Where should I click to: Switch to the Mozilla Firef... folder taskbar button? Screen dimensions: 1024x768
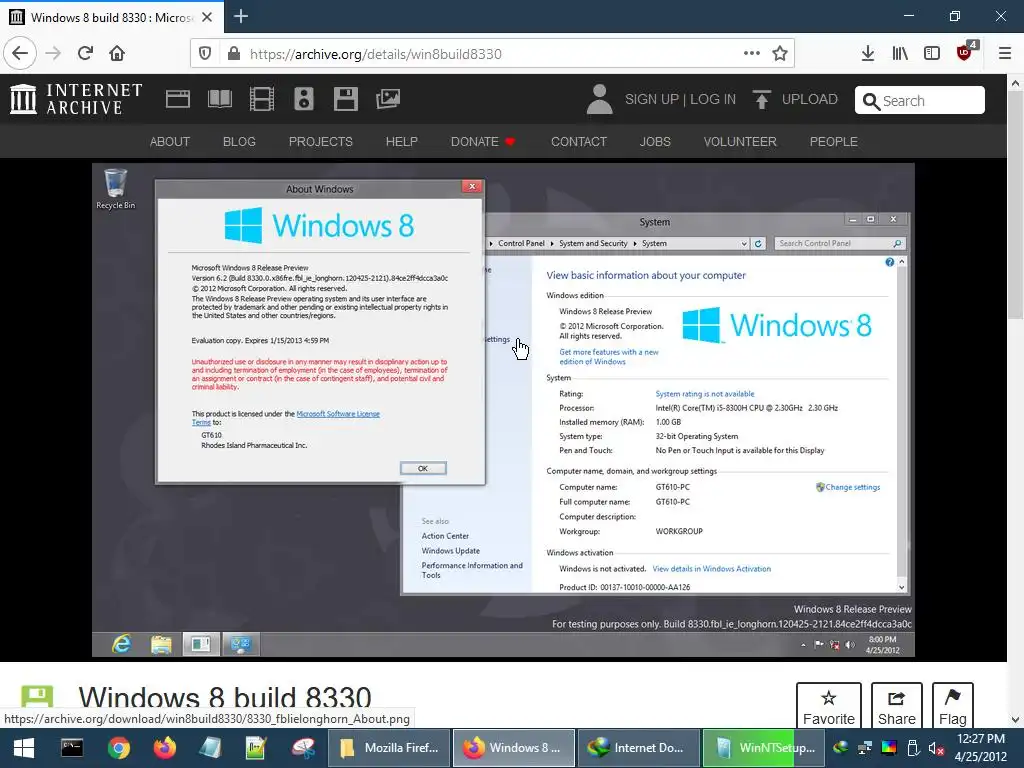tap(389, 748)
